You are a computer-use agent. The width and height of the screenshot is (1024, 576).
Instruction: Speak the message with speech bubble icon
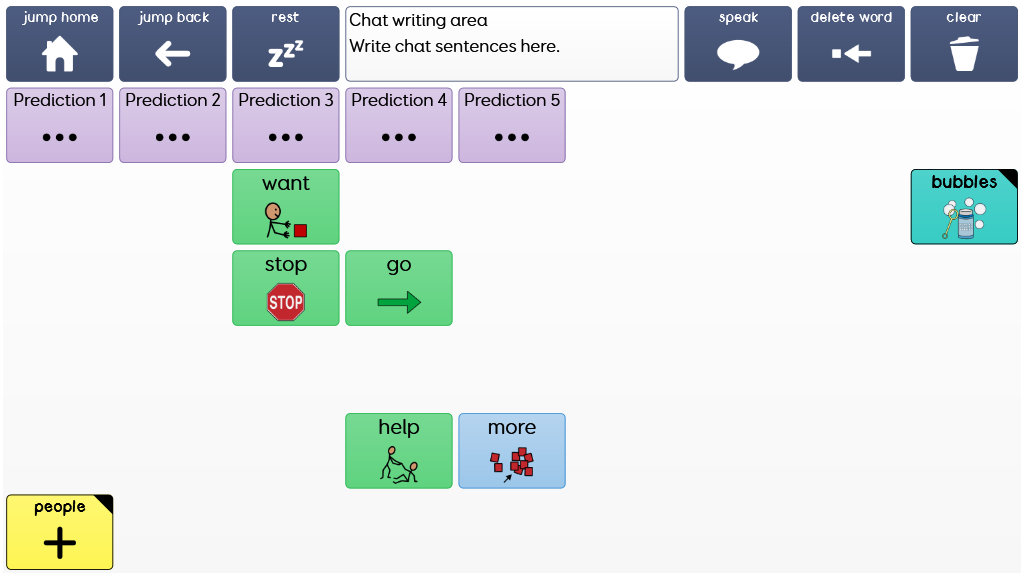pyautogui.click(x=738, y=44)
